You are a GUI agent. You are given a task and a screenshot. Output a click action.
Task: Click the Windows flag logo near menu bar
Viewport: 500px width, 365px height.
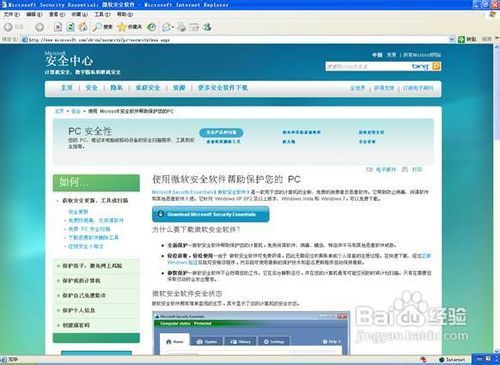tap(492, 14)
